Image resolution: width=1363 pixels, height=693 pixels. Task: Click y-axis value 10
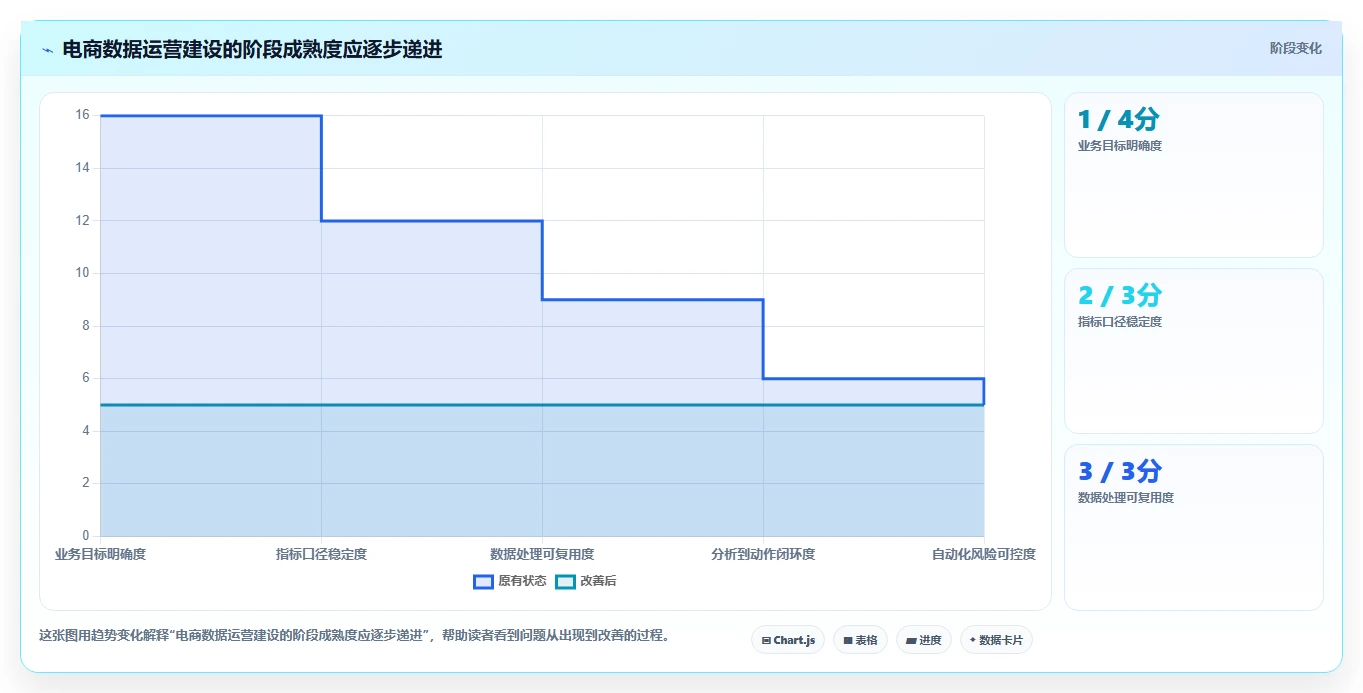[82, 273]
